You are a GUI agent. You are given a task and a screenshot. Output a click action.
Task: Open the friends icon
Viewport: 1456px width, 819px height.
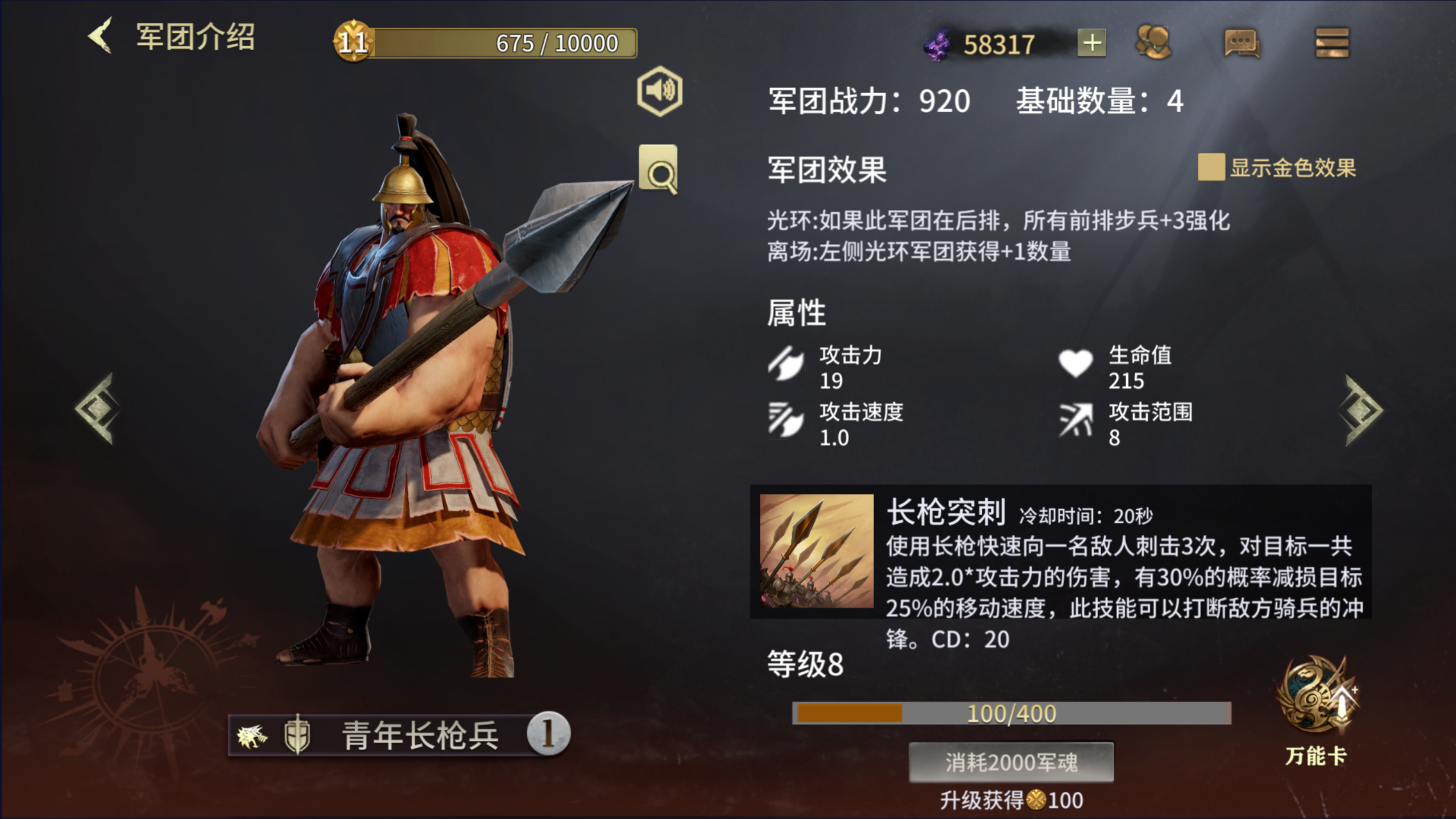tap(1153, 42)
